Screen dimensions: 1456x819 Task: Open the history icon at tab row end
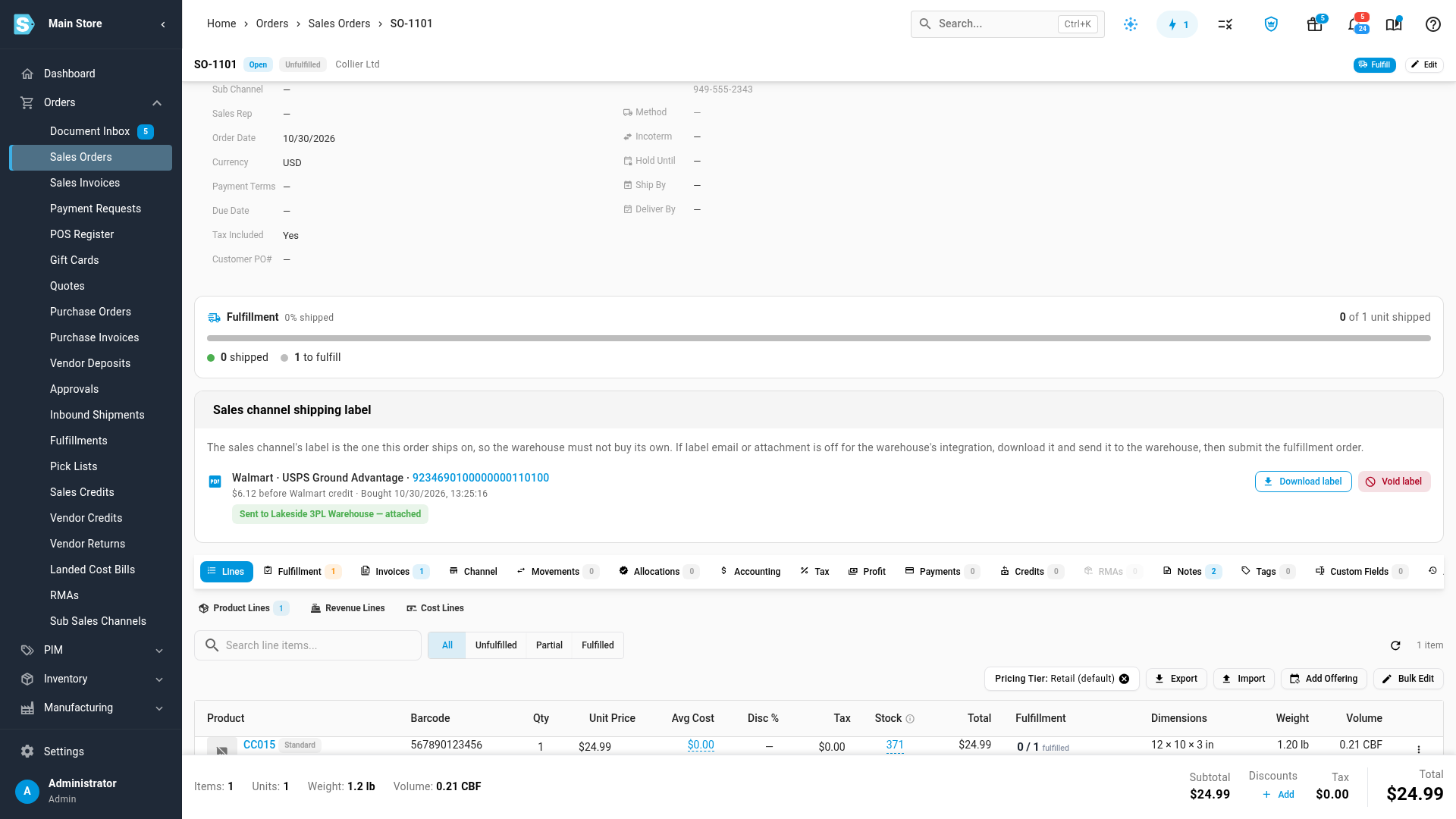coord(1432,571)
